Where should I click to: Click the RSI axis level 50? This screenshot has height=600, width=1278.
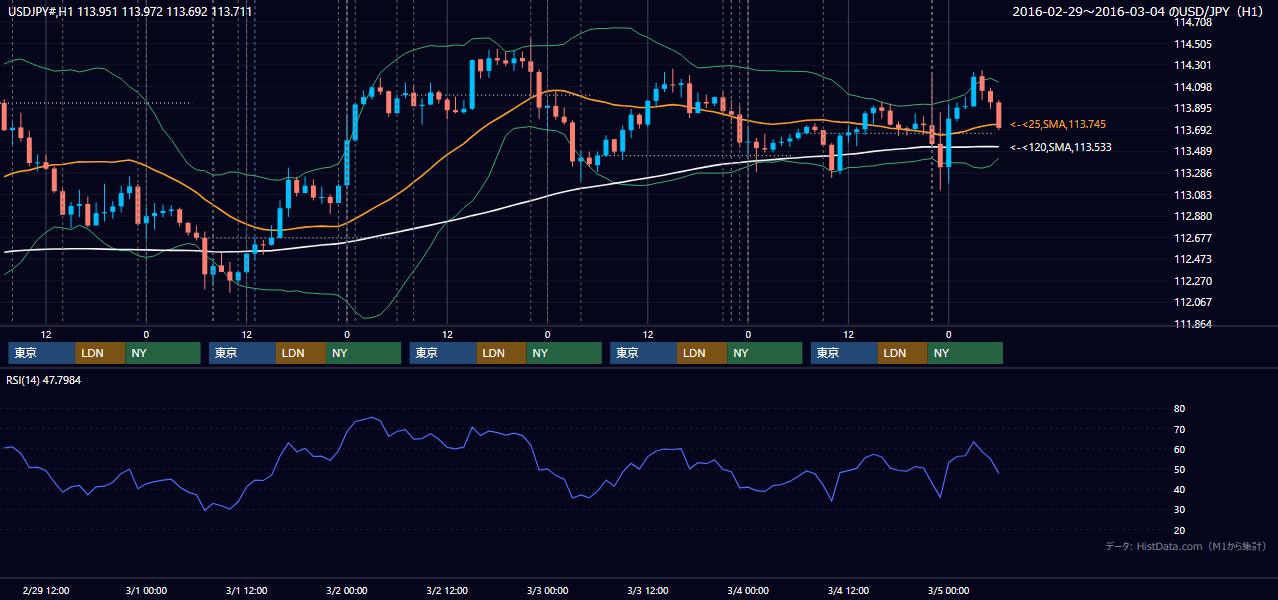point(1179,469)
